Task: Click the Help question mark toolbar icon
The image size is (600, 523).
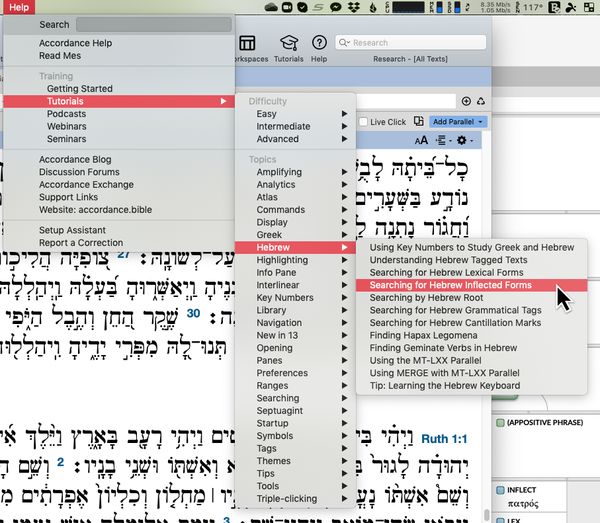Action: [x=319, y=42]
